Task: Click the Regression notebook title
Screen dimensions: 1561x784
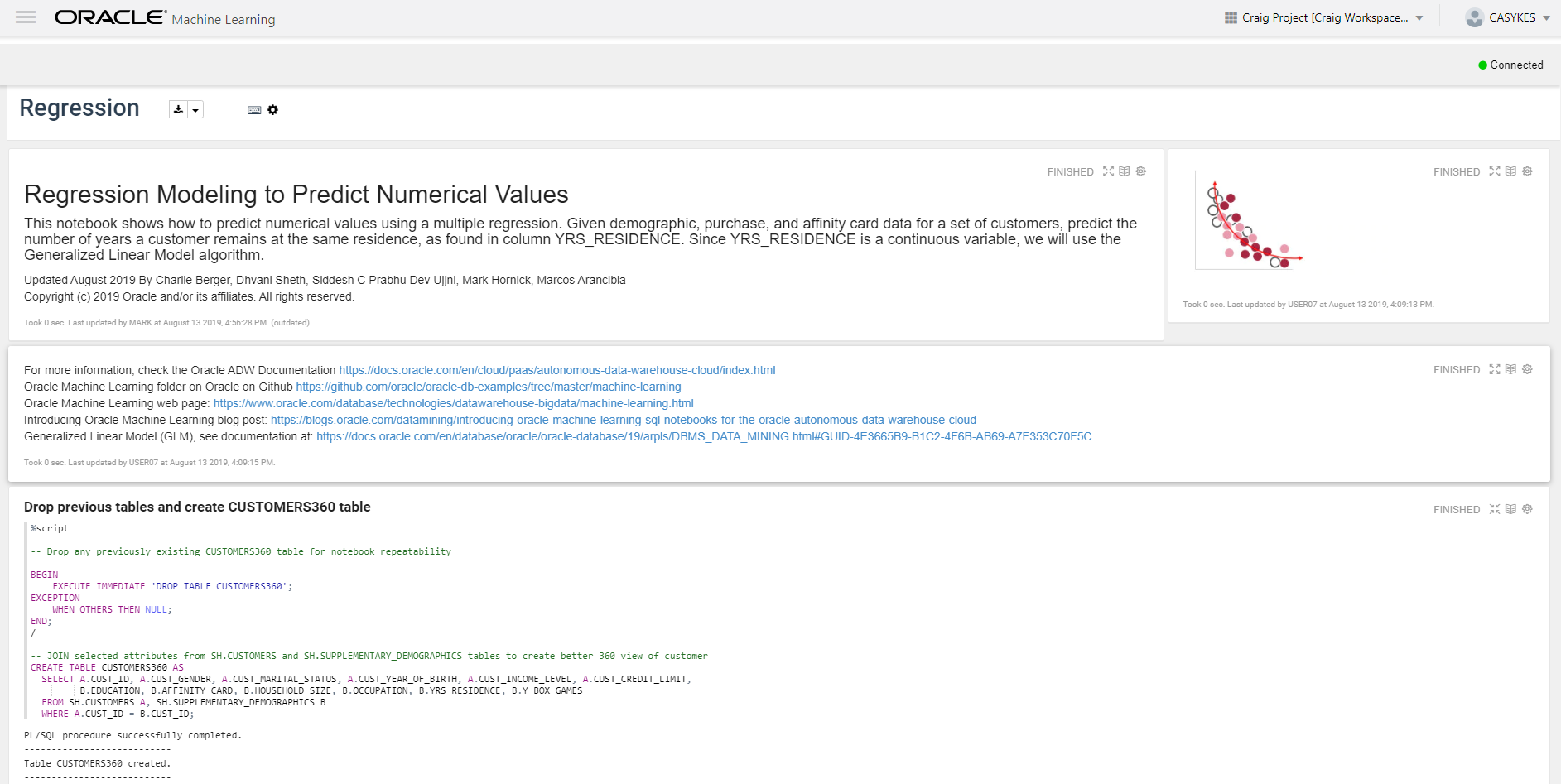Action: tap(79, 108)
